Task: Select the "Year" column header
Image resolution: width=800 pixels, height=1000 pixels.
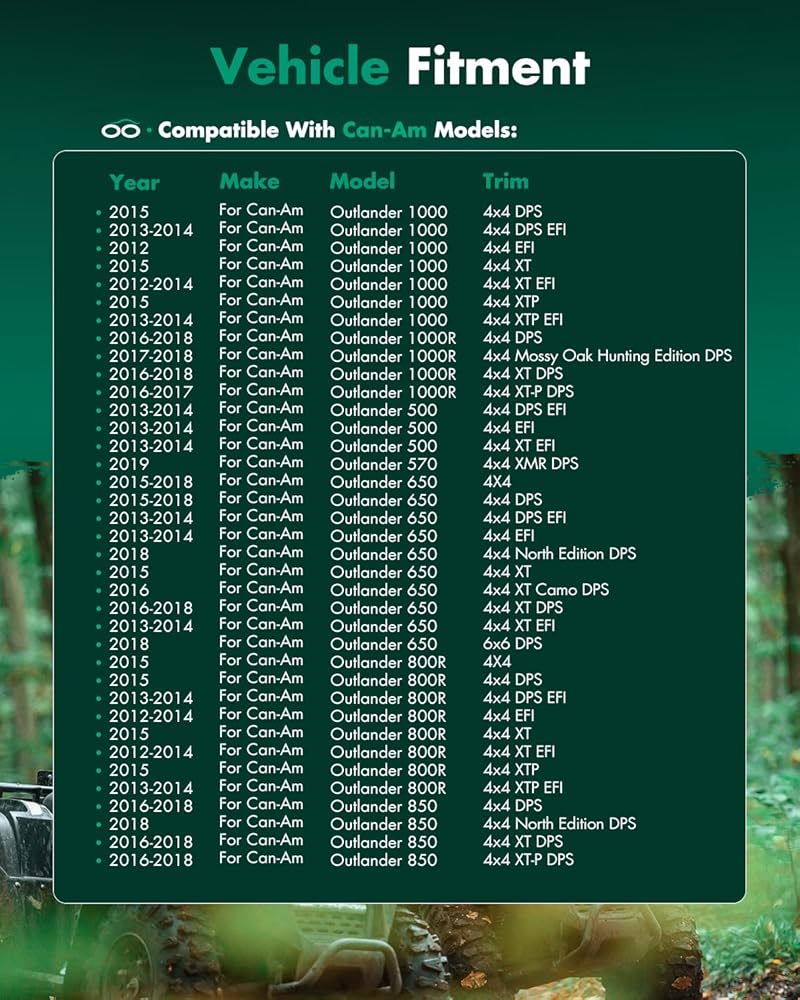Action: pyautogui.click(x=134, y=182)
